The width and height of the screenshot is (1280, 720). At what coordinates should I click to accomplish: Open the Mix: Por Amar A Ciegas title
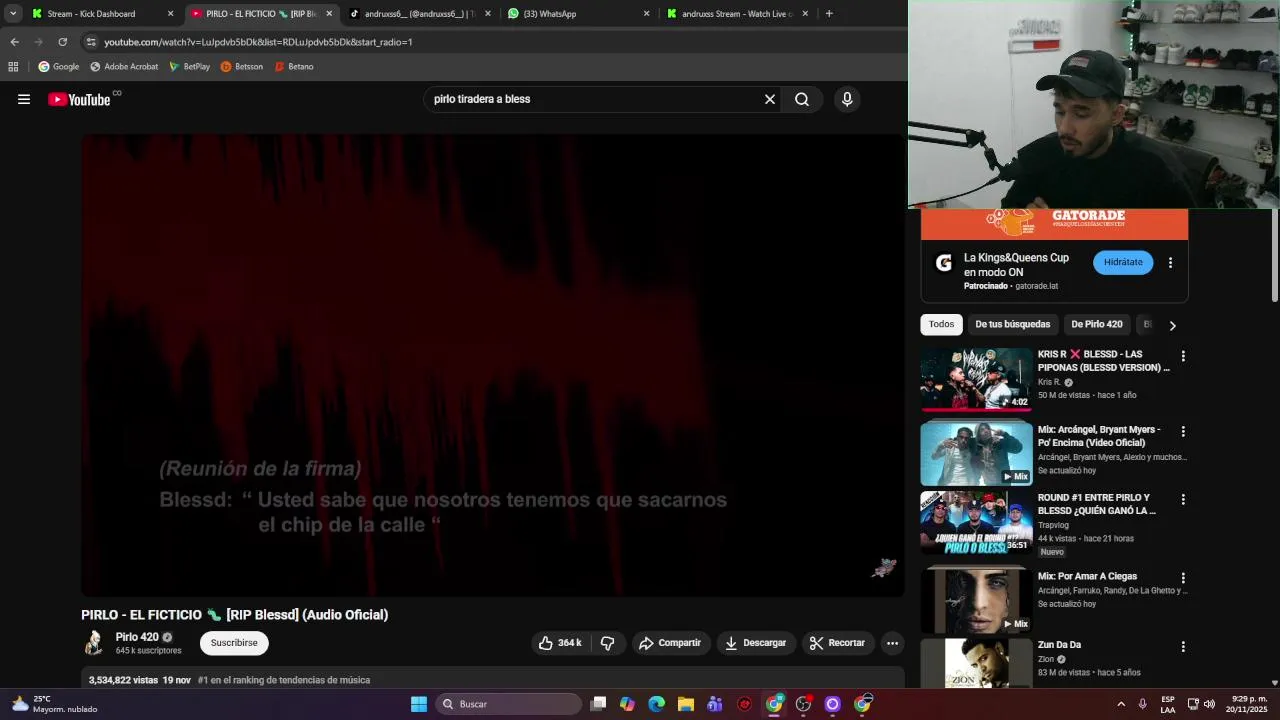click(x=1087, y=576)
